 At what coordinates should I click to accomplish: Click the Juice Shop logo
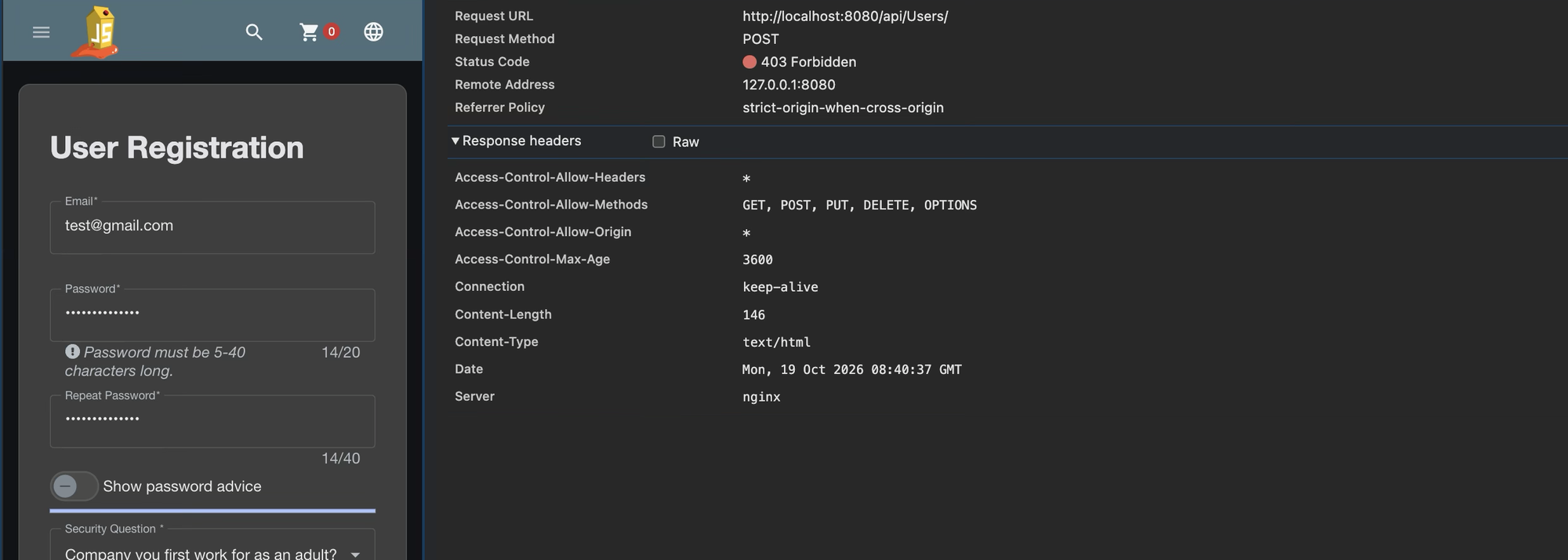point(96,32)
